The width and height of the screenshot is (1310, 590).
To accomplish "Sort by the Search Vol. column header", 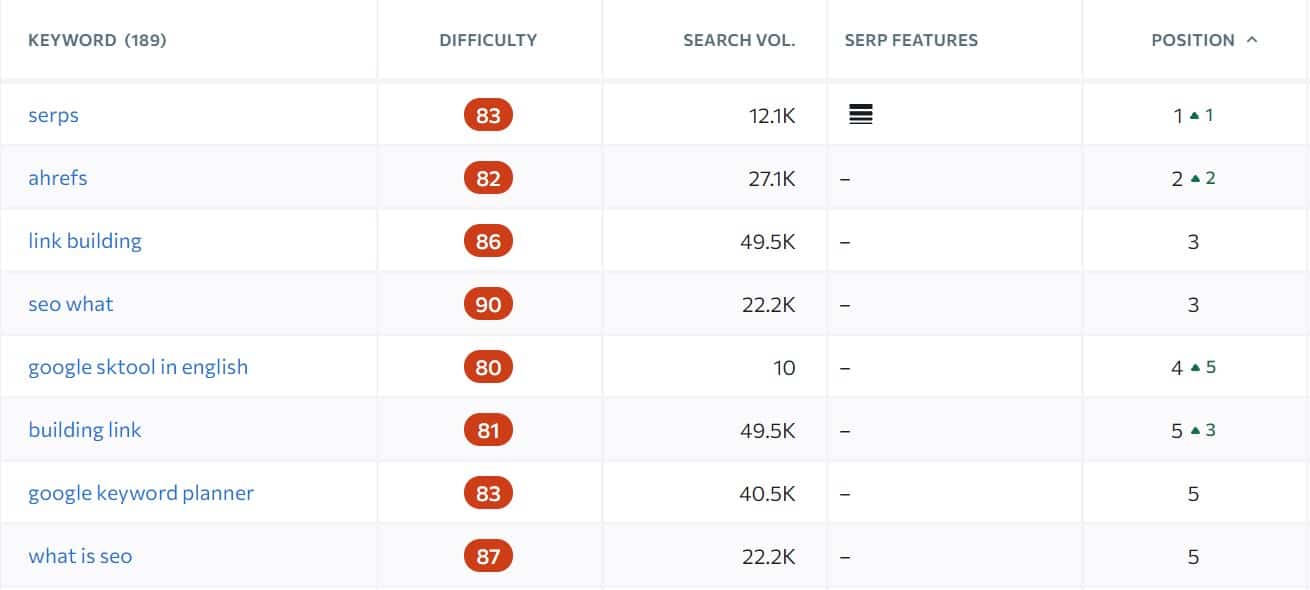I will pos(739,40).
